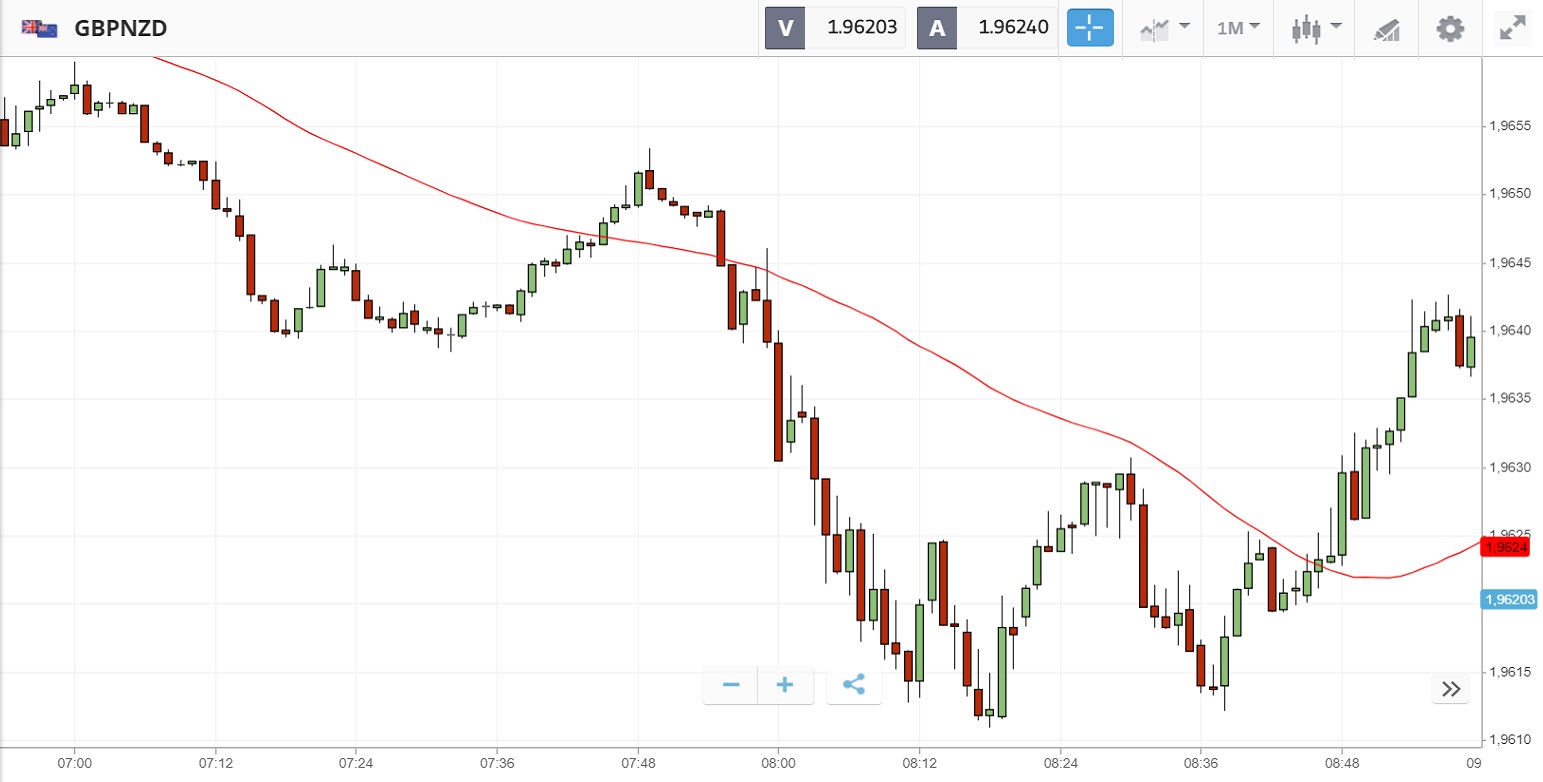Click the 07:48 time axis marker

coord(638,762)
